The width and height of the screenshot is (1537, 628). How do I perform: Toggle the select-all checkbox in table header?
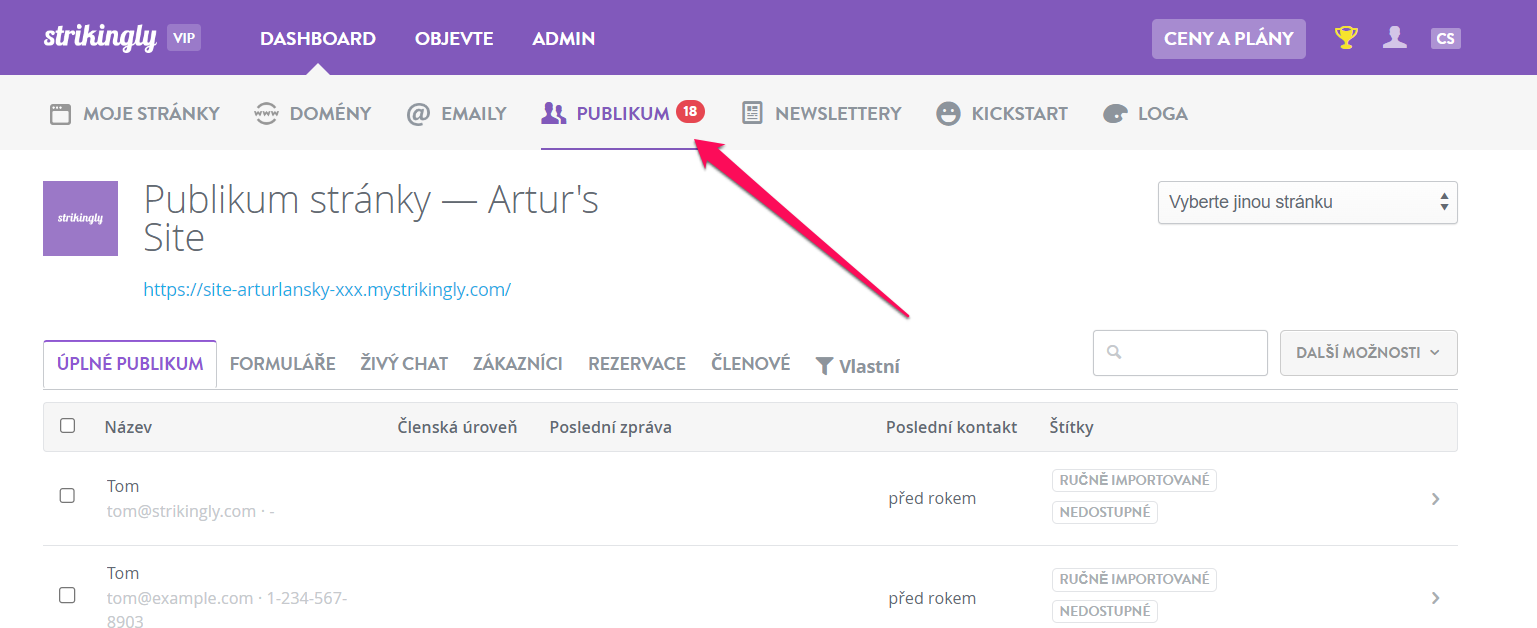click(x=67, y=426)
